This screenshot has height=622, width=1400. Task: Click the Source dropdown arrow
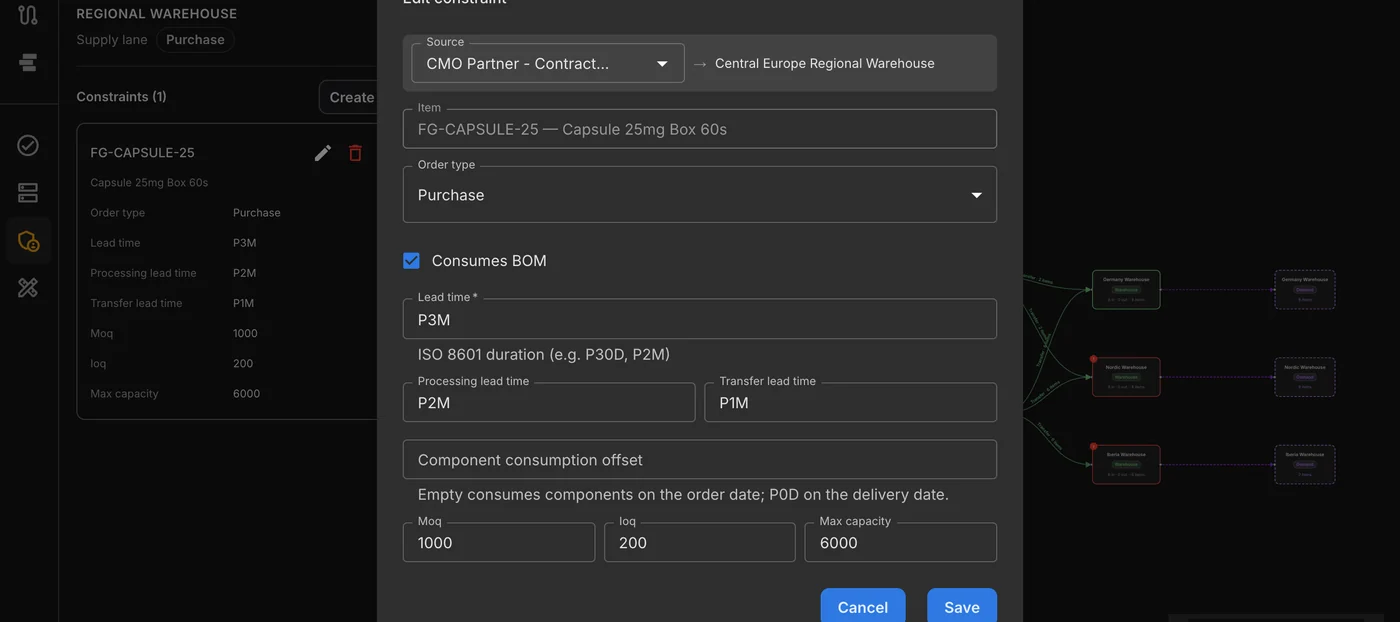coord(662,64)
